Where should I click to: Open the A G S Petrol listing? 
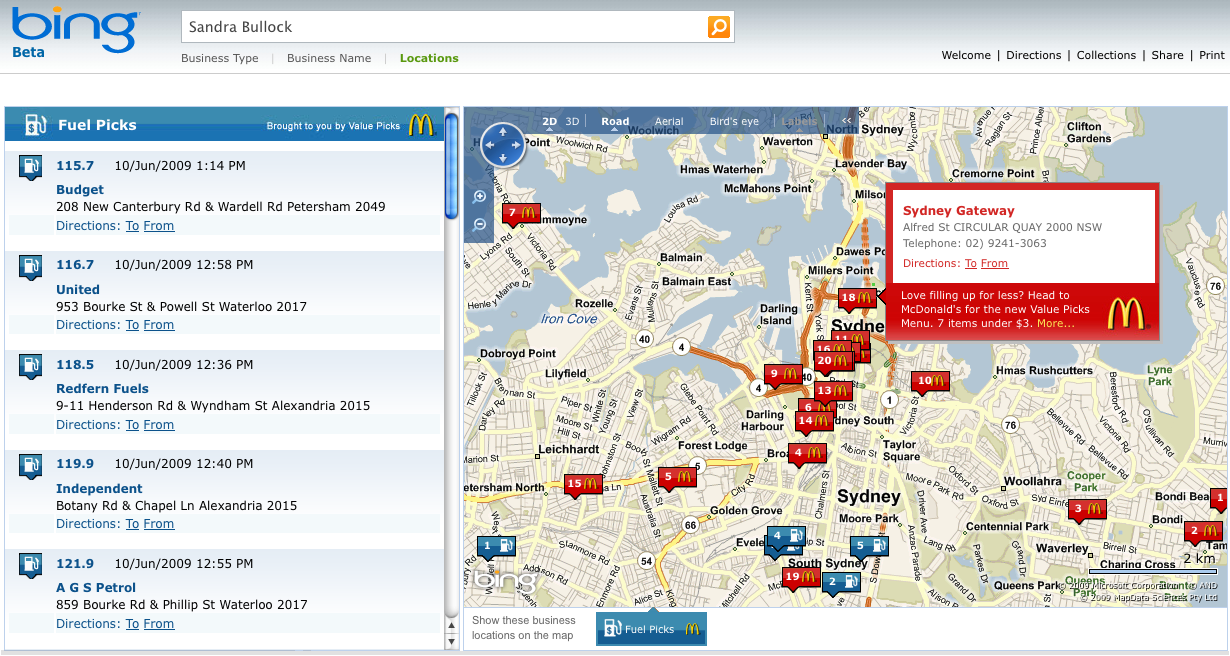96,587
